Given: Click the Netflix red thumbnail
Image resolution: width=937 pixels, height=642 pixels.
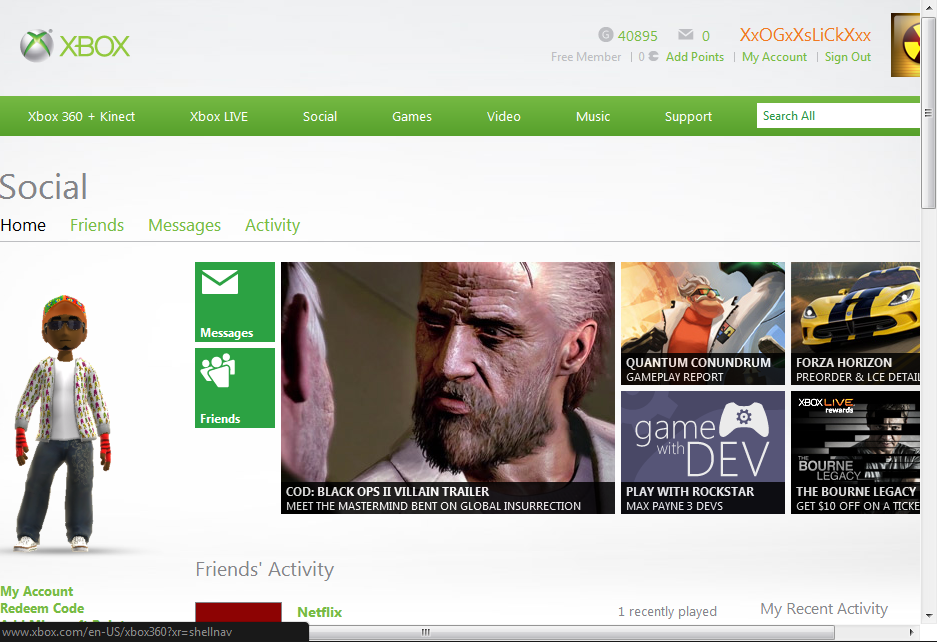Looking at the screenshot, I should [x=238, y=612].
